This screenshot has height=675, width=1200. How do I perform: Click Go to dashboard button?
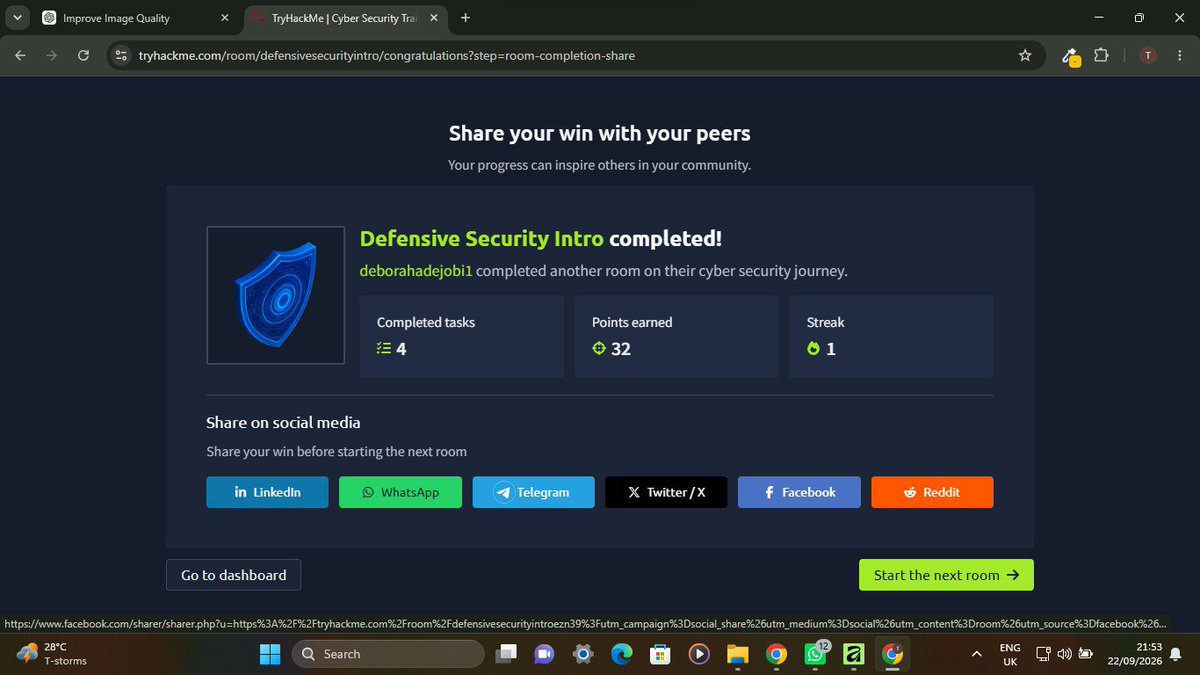233,575
